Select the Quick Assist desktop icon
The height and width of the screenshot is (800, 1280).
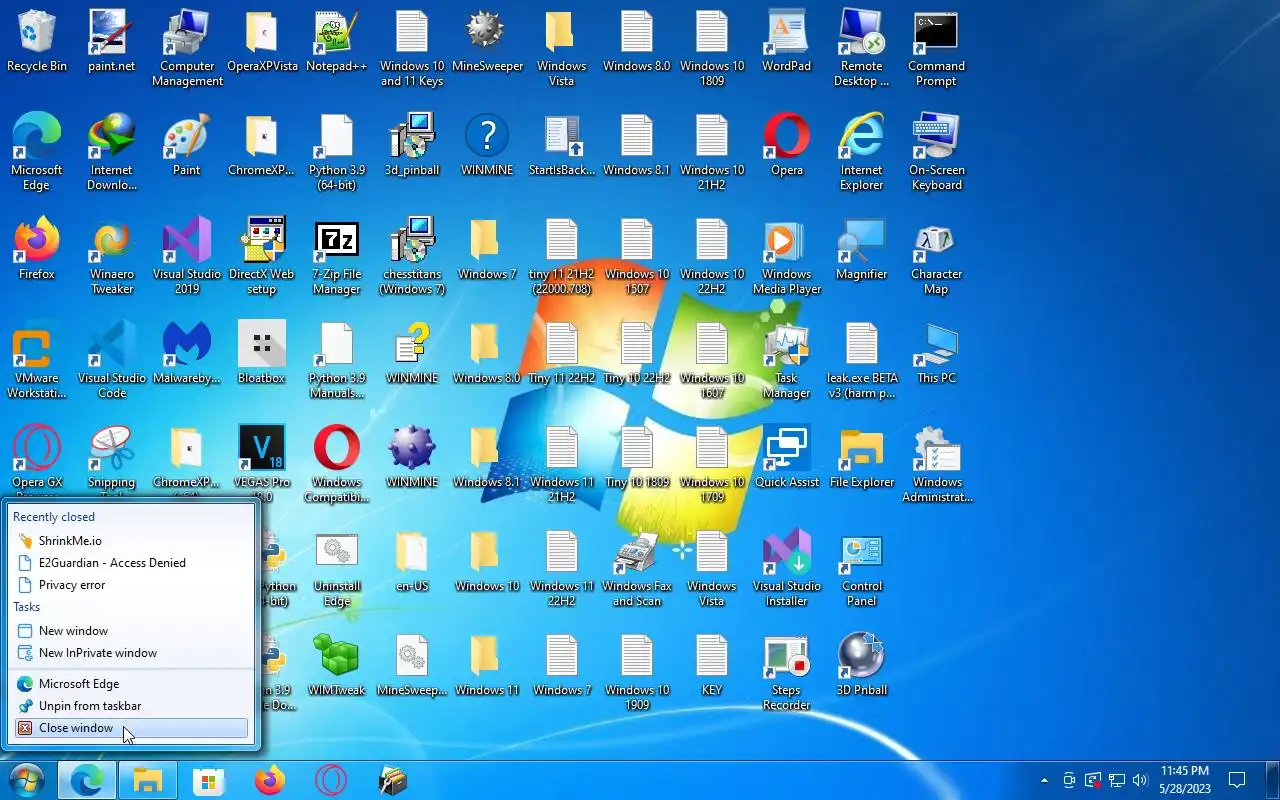point(787,458)
